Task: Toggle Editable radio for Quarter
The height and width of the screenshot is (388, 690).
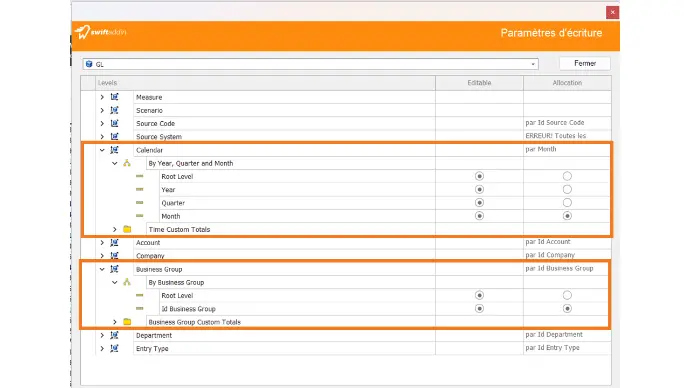Action: click(479, 202)
